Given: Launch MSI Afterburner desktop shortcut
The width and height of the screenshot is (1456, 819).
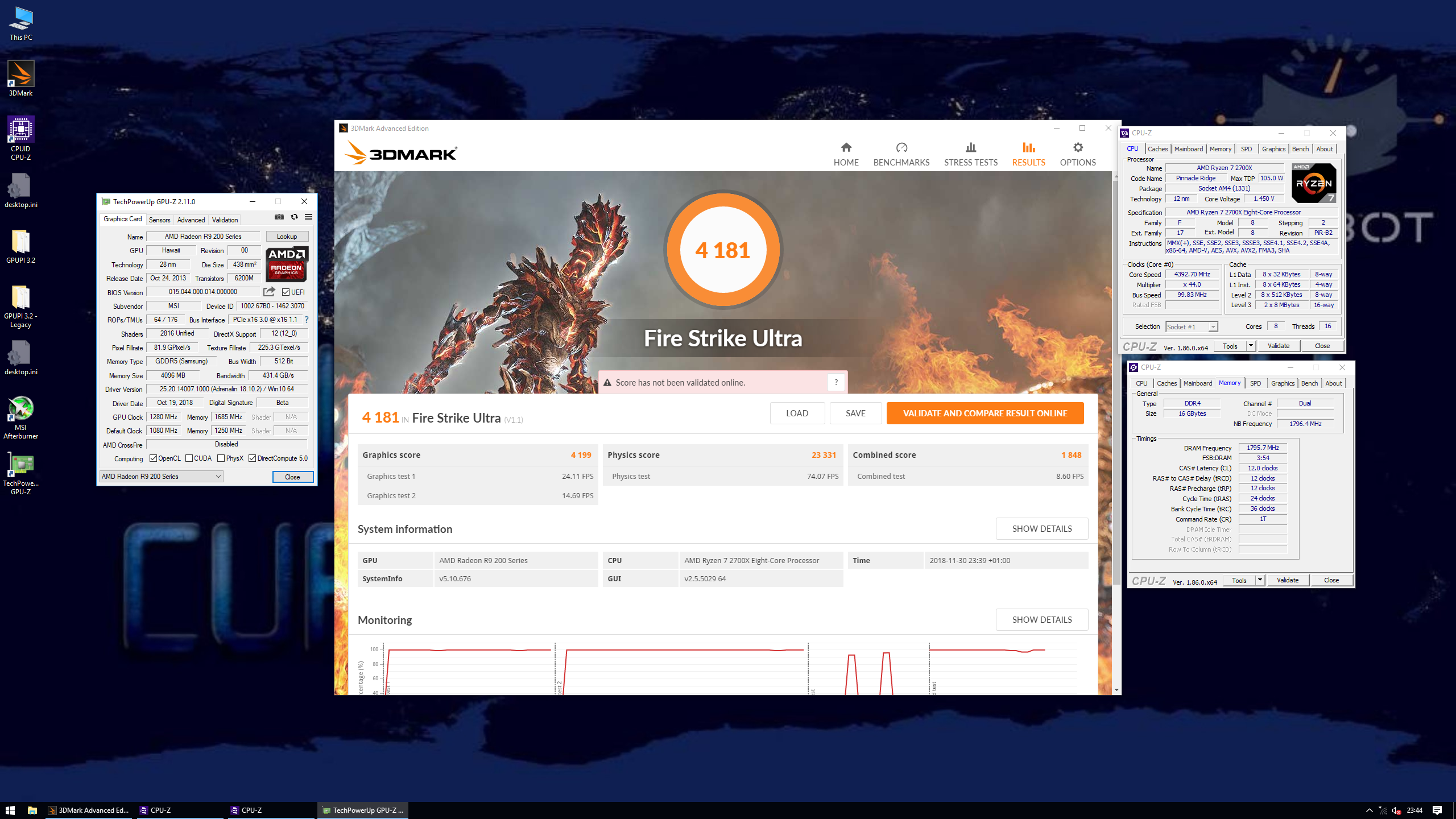Looking at the screenshot, I should click(x=21, y=418).
